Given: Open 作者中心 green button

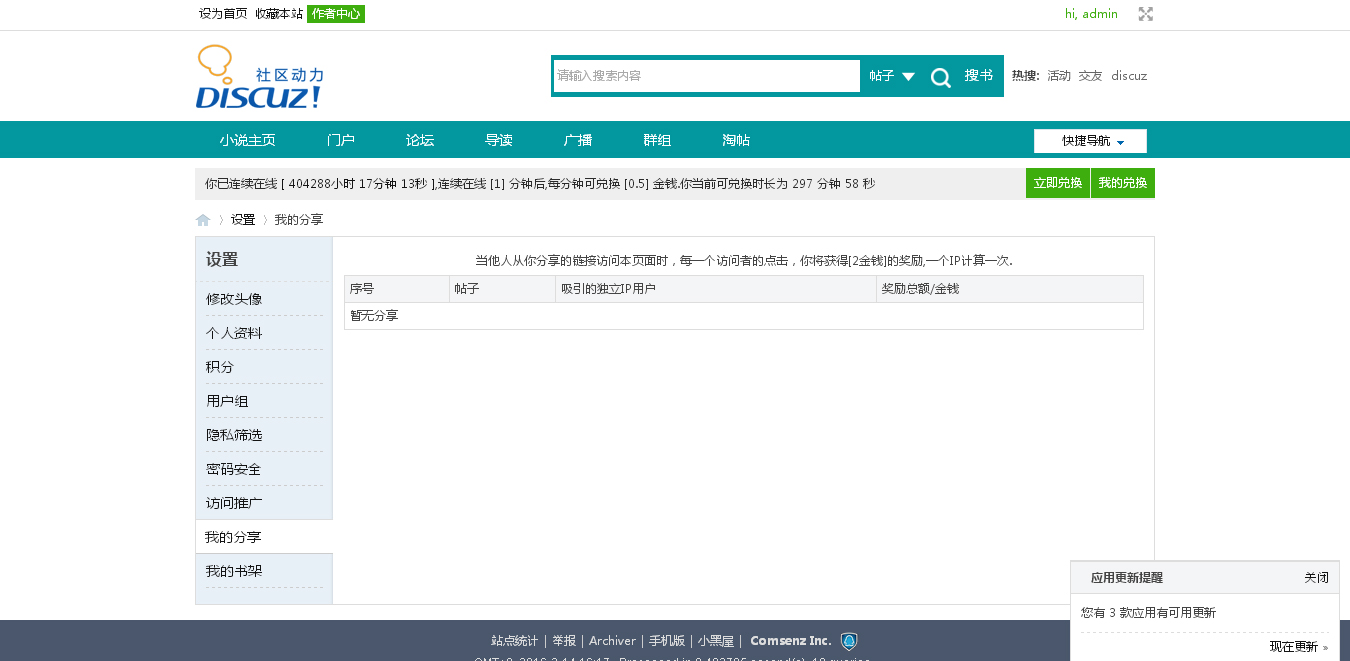Looking at the screenshot, I should tap(336, 14).
